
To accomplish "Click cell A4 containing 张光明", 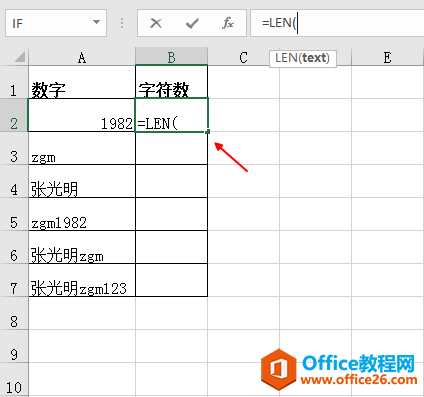I will (82, 181).
